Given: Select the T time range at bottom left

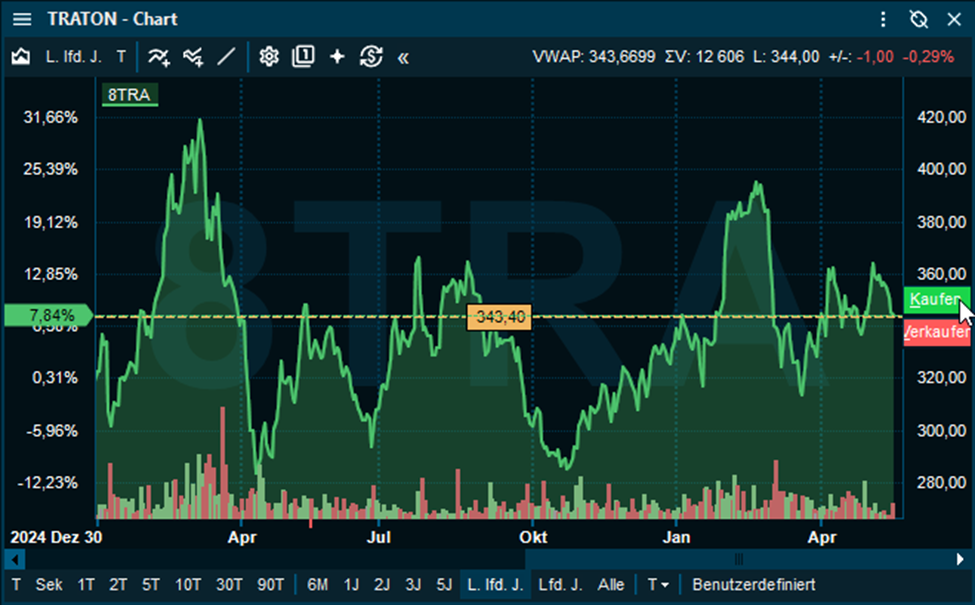Looking at the screenshot, I should click(16, 585).
